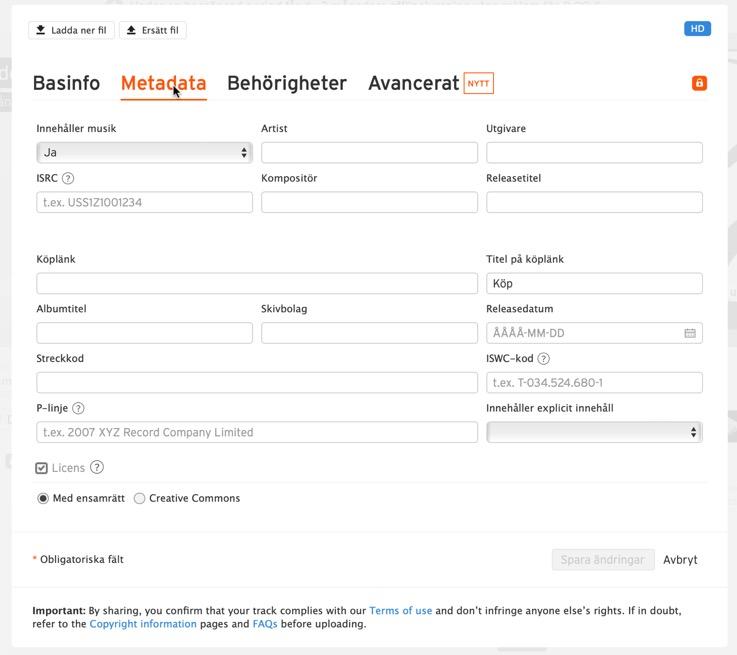Screen dimensions: 737x655
Task: Open the Releasedatum calendar picker
Action: 690,333
